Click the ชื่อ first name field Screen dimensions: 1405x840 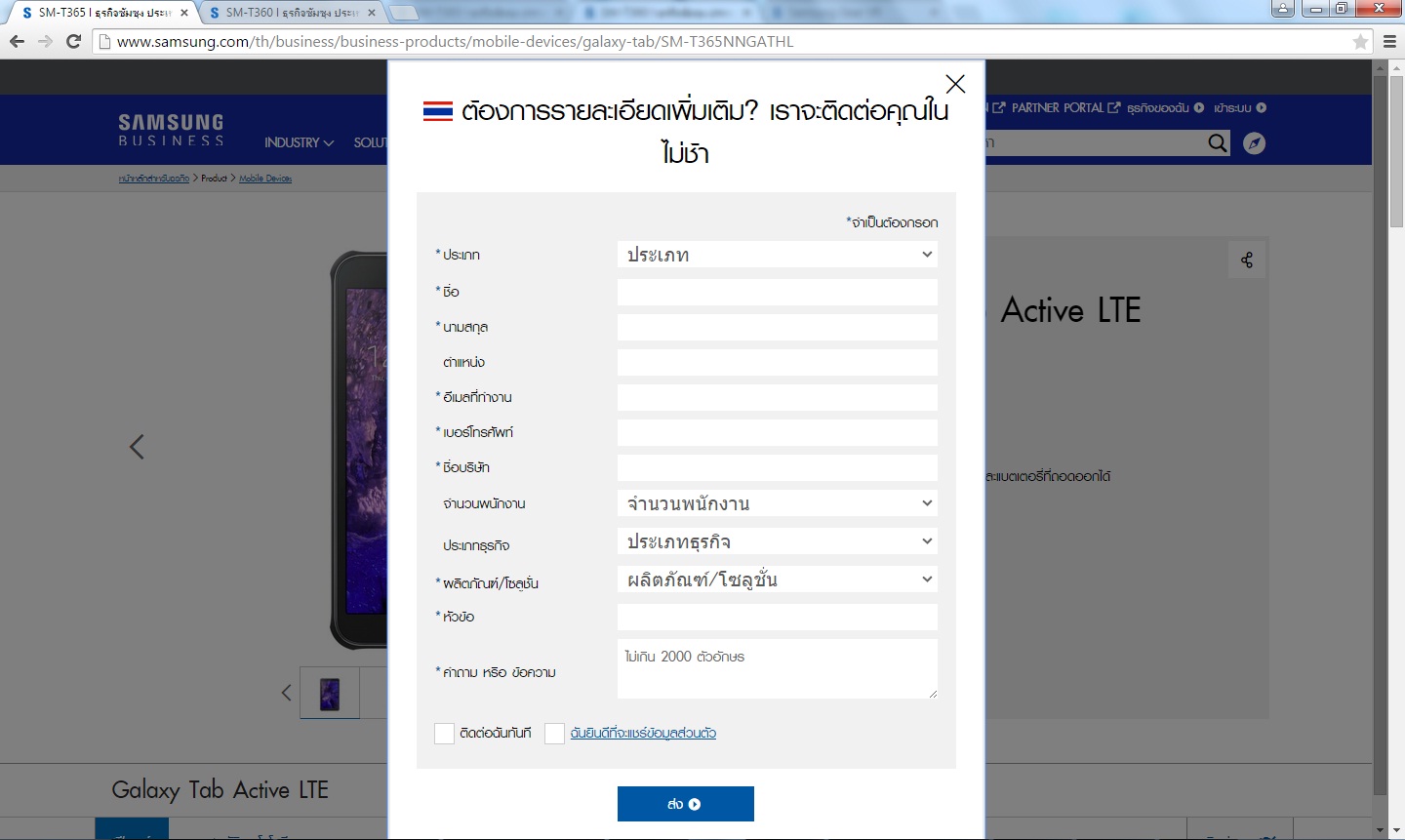[x=778, y=292]
